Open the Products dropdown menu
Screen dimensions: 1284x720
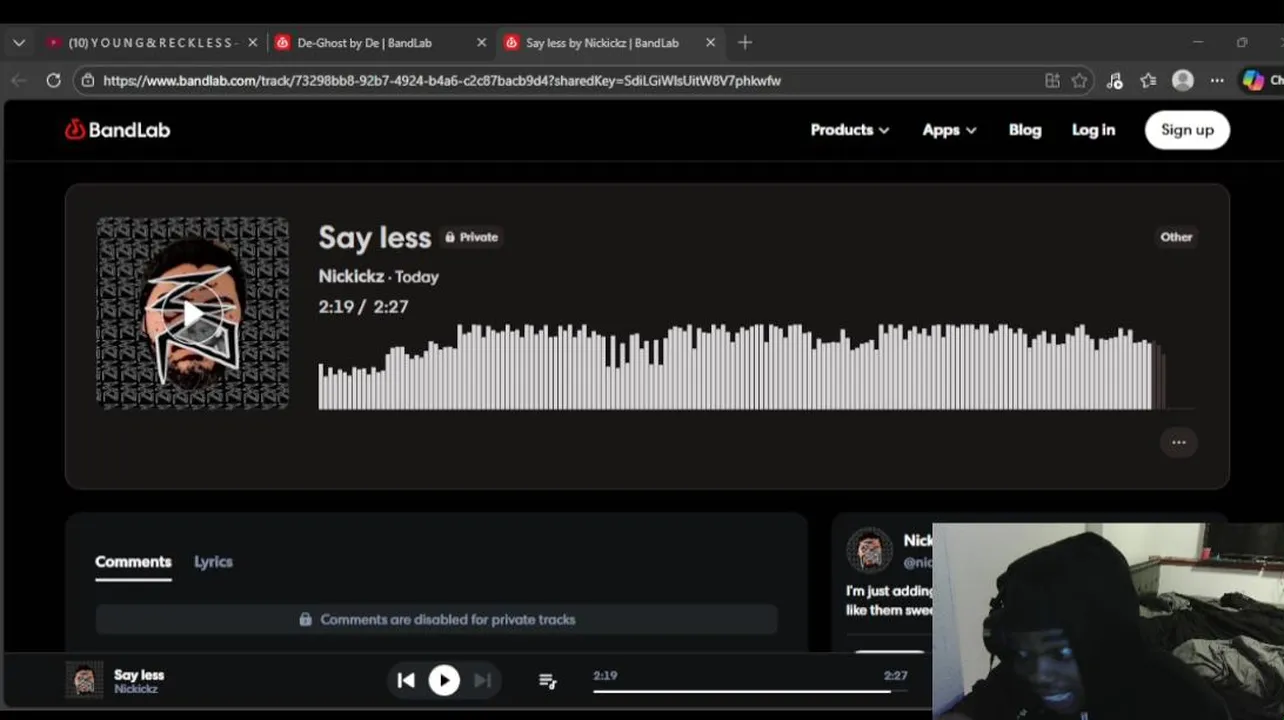(849, 130)
